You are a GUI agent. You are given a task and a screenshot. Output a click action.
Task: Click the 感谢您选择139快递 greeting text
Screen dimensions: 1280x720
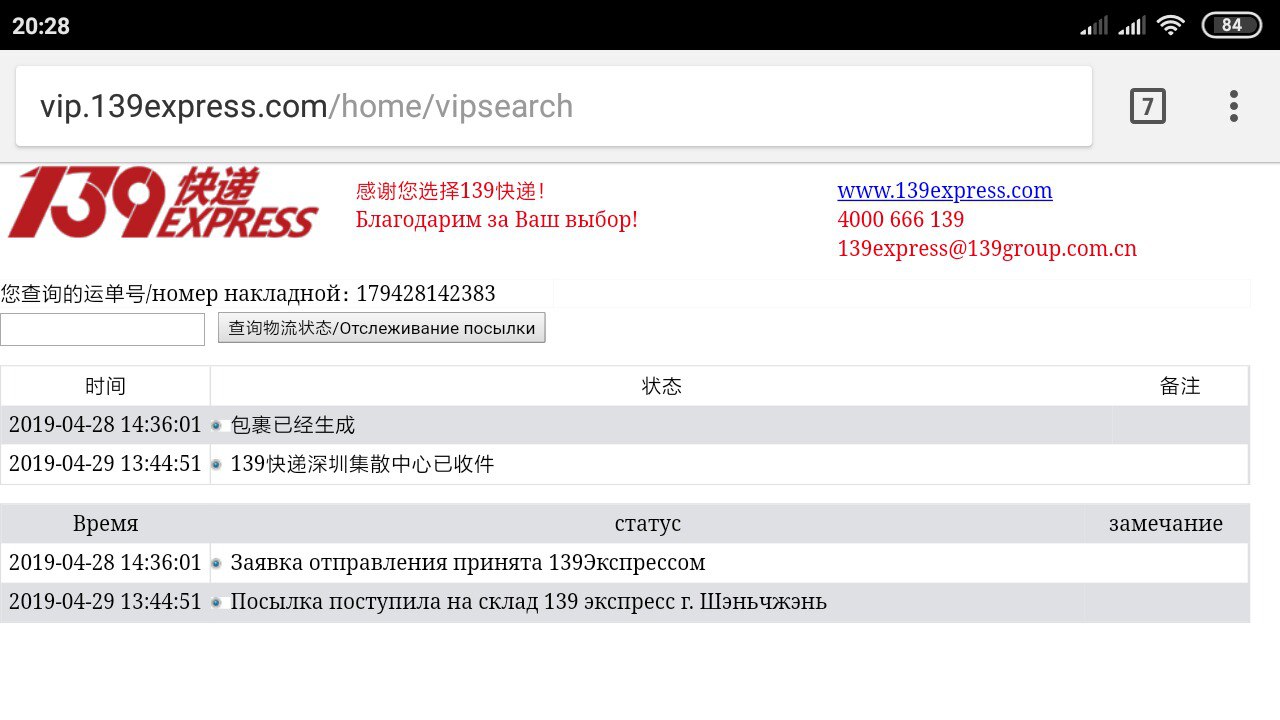[x=450, y=190]
